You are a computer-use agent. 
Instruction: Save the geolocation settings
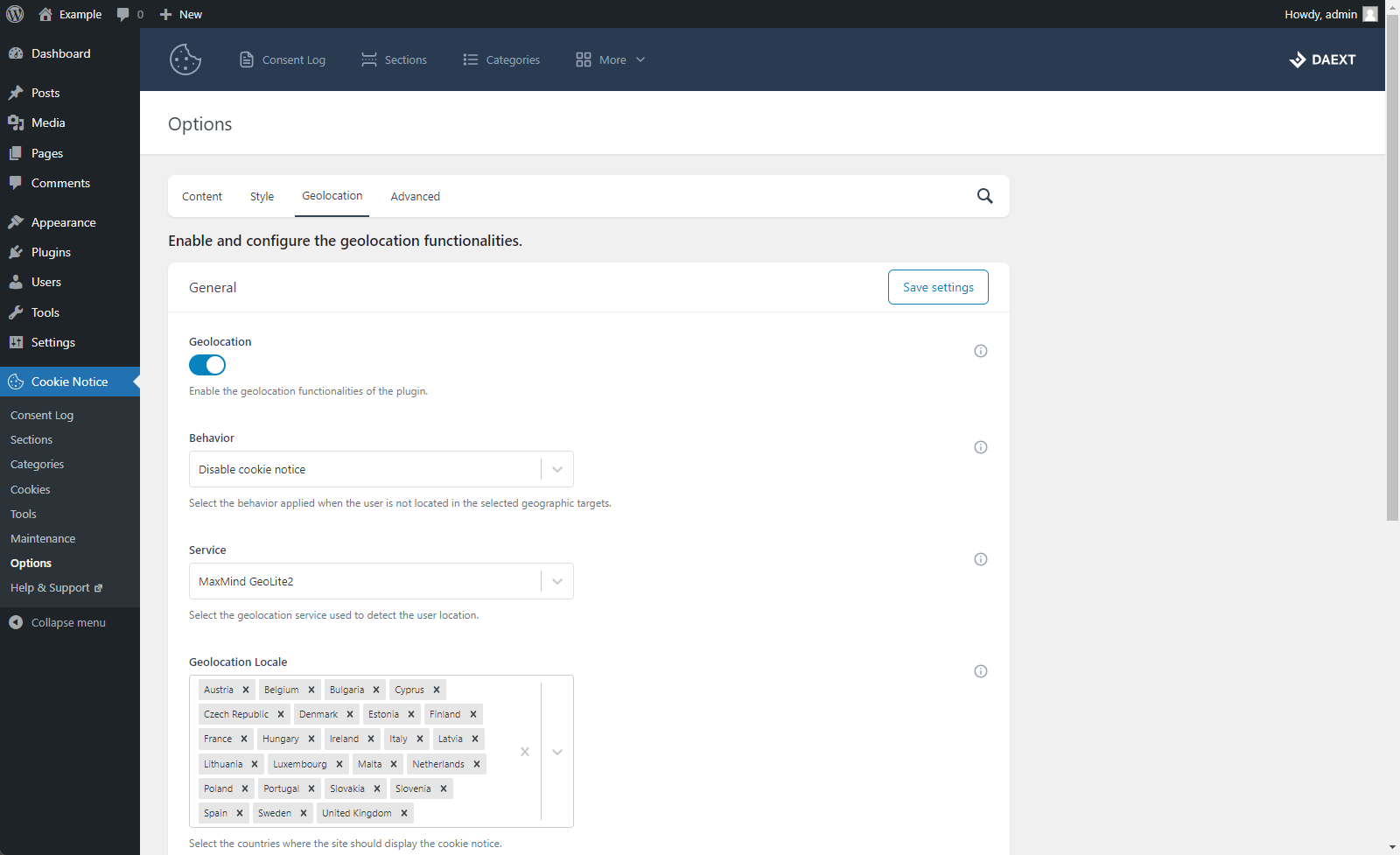pyautogui.click(x=938, y=287)
